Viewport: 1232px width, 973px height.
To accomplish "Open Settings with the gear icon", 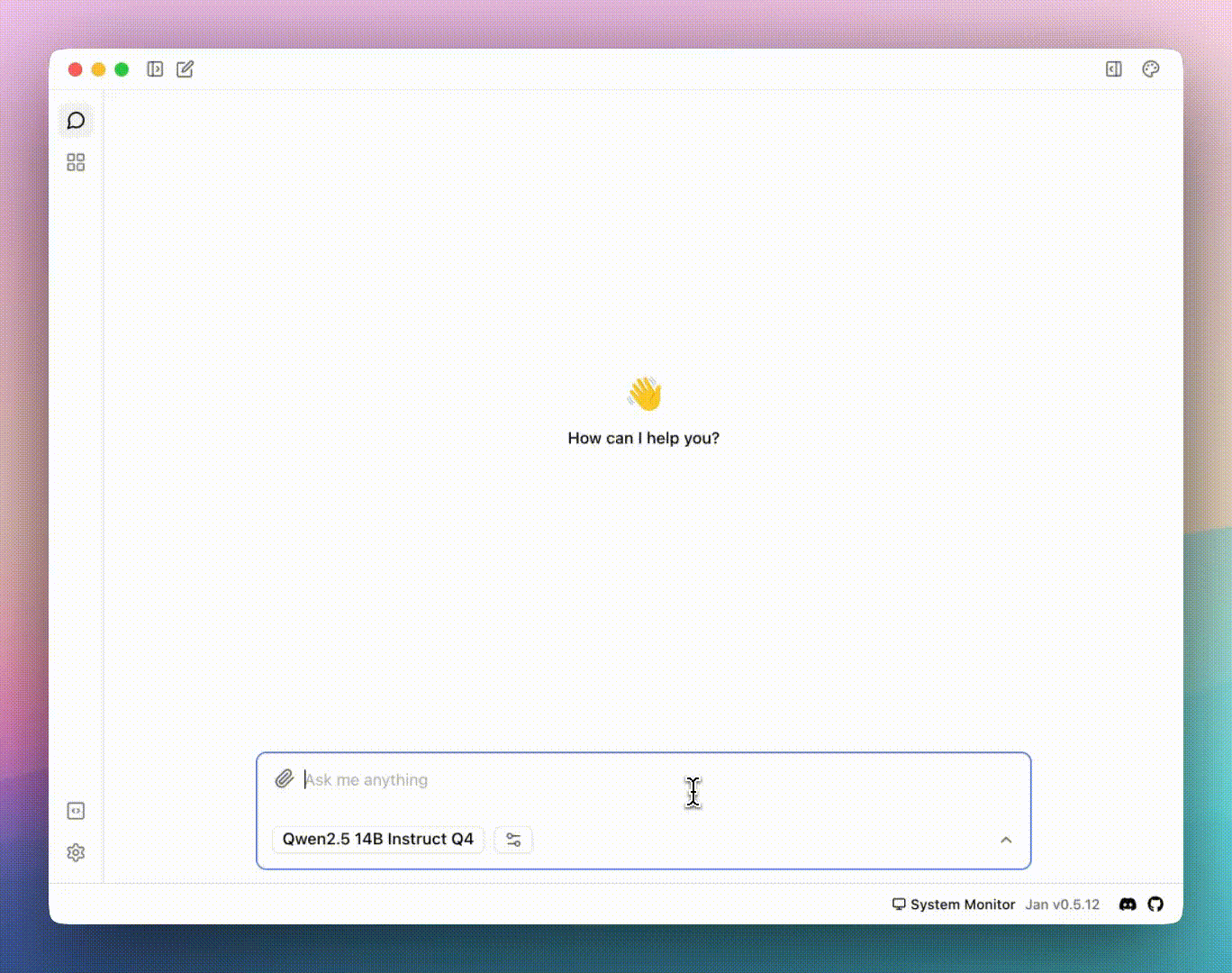I will coord(76,852).
